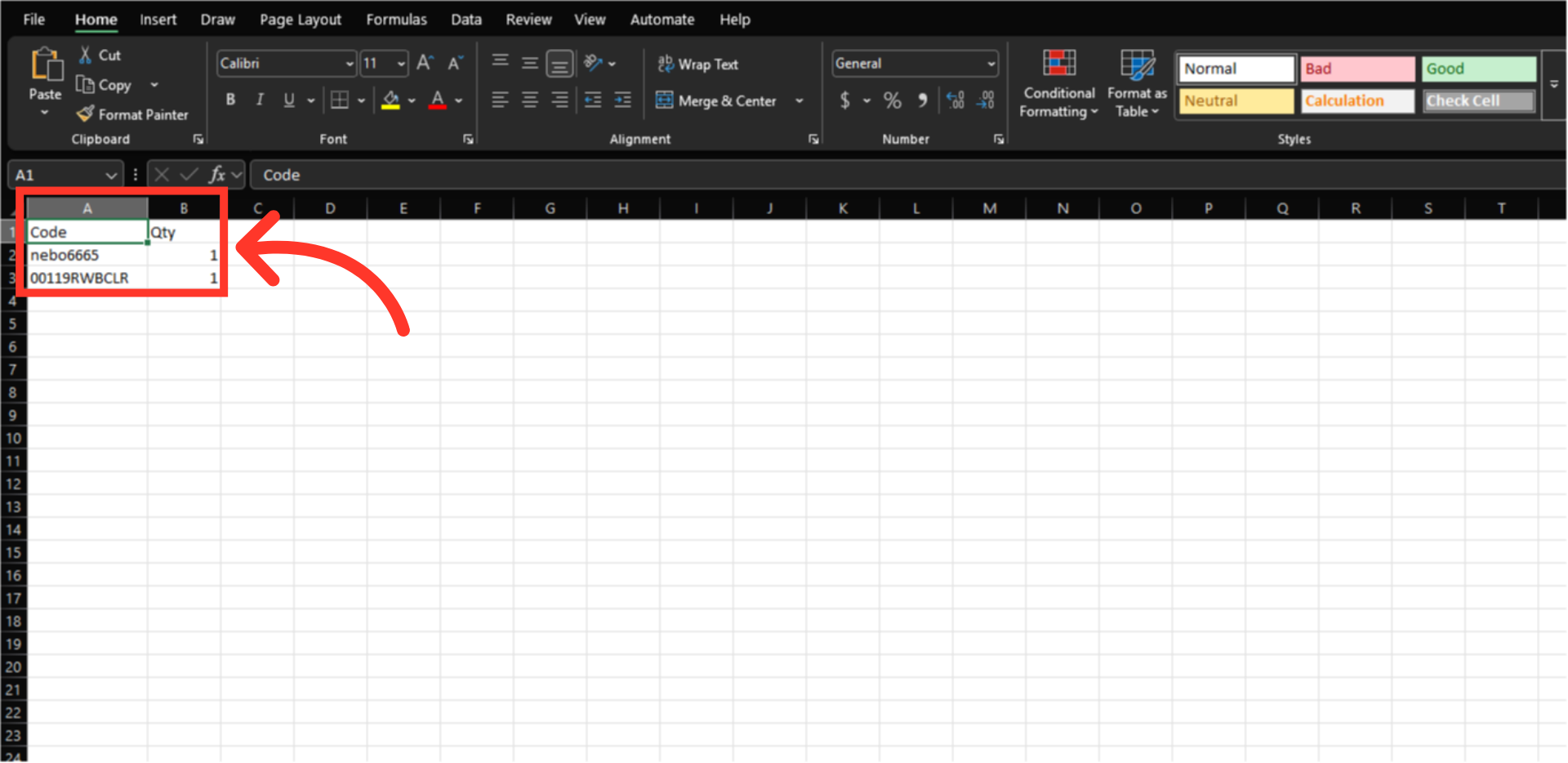Viewport: 1568px width, 763px height.
Task: Activate the Format Painter brush
Action: [132, 114]
